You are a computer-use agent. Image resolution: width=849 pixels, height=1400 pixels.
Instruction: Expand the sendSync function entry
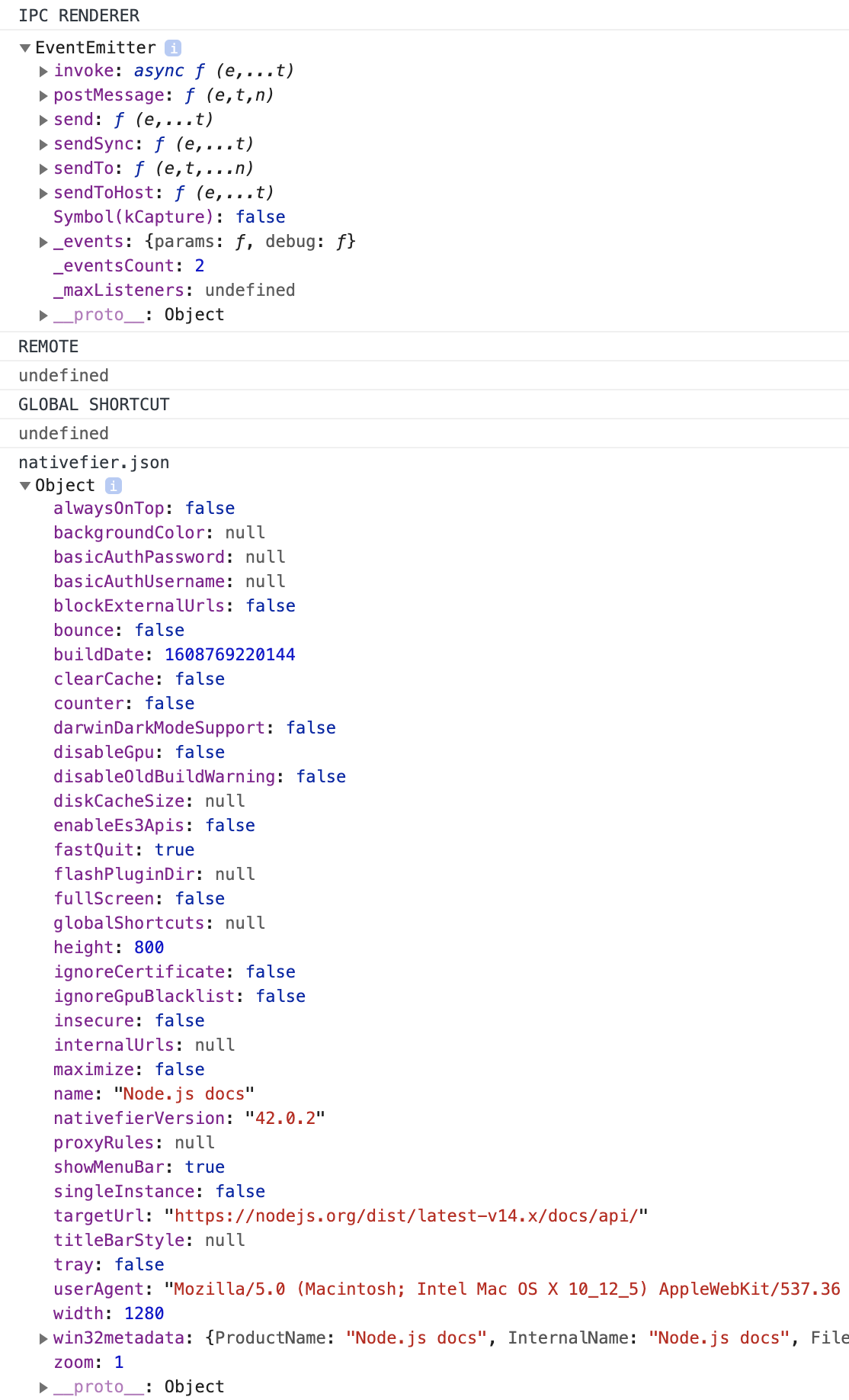coord(43,145)
